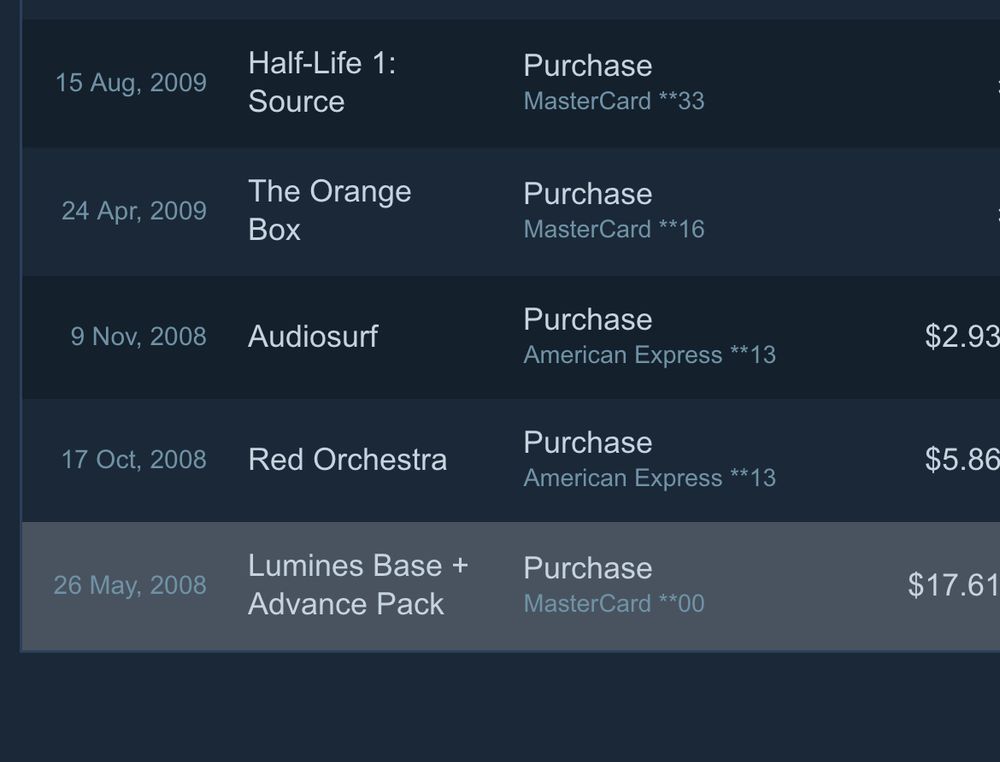Select the Lumines Base + Advance Pack row
The height and width of the screenshot is (762, 1000).
358,585
